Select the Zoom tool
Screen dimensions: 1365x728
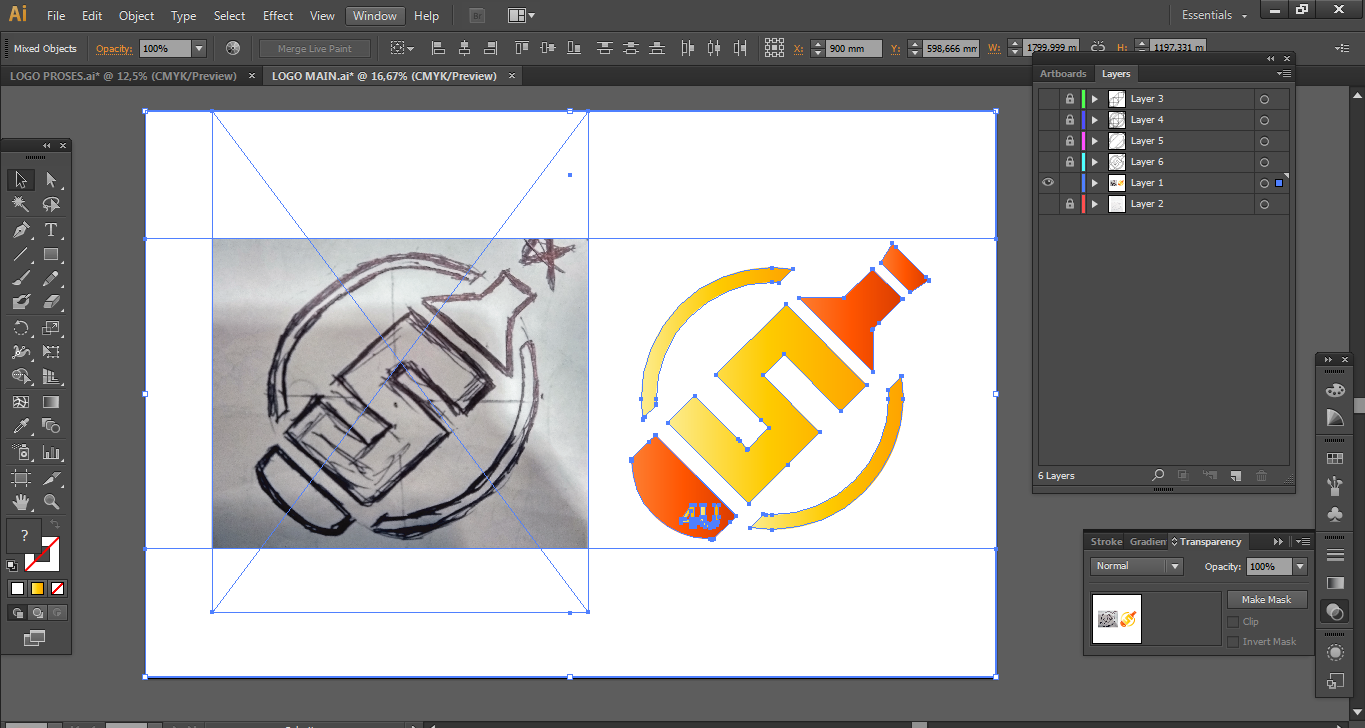(51, 502)
